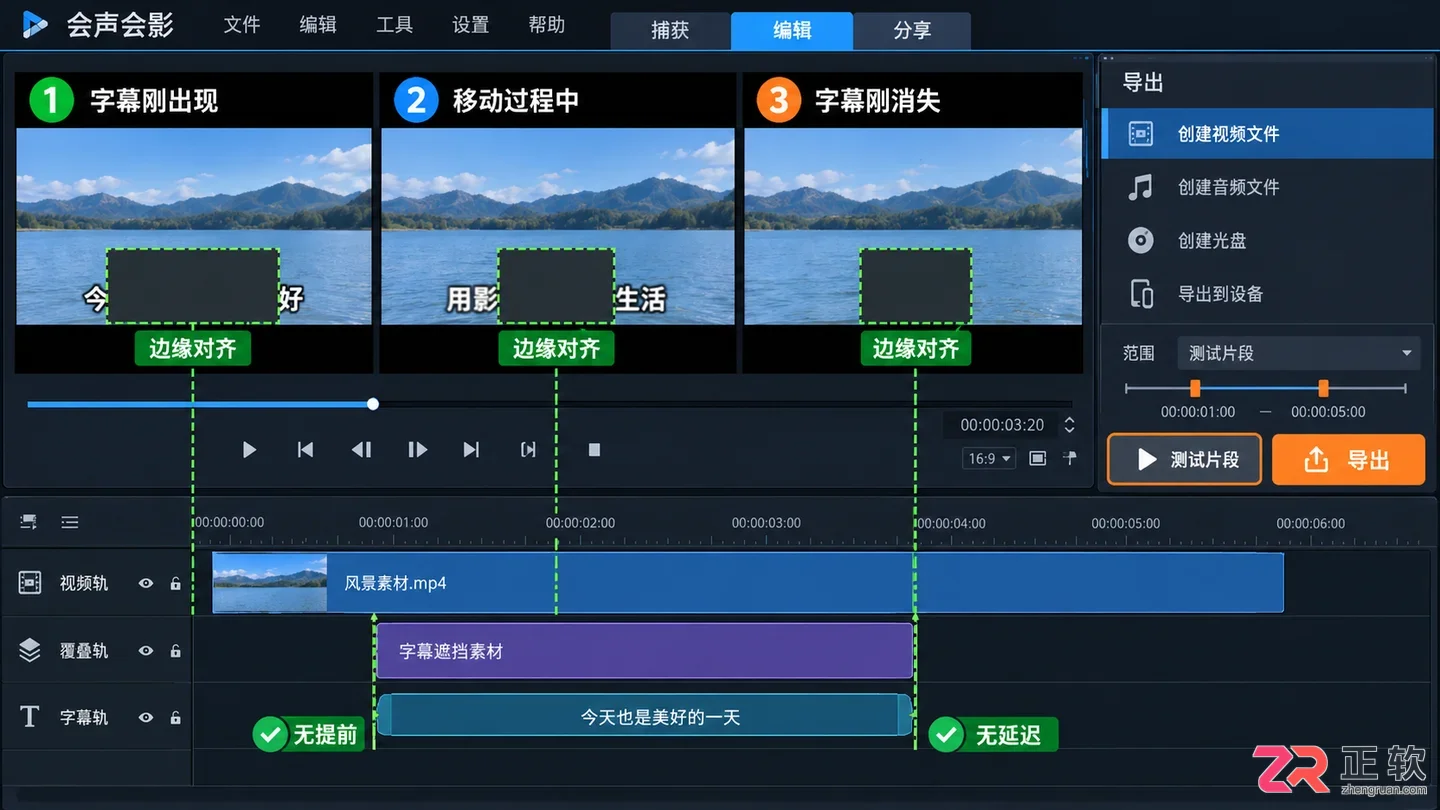Click the play-in-range bracket icon
The height and width of the screenshot is (810, 1440).
[x=528, y=450]
